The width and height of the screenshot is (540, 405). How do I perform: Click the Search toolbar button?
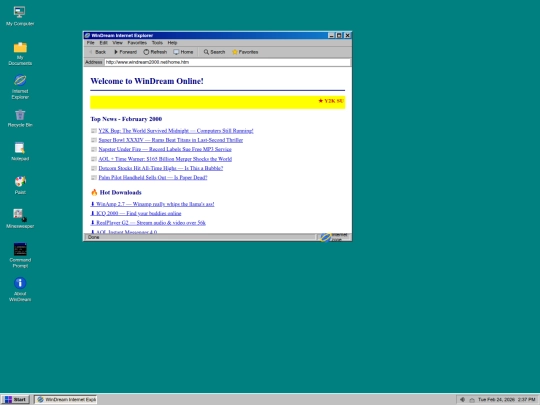pyautogui.click(x=214, y=52)
